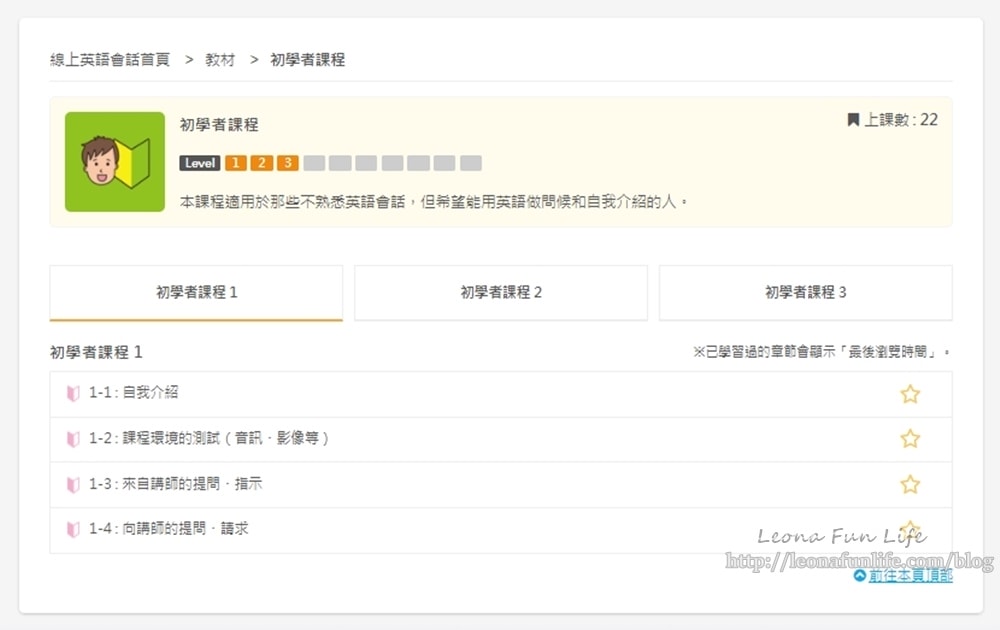This screenshot has width=1000, height=630.
Task: Open the 教材 breadcrumb link
Action: pyautogui.click(x=220, y=60)
